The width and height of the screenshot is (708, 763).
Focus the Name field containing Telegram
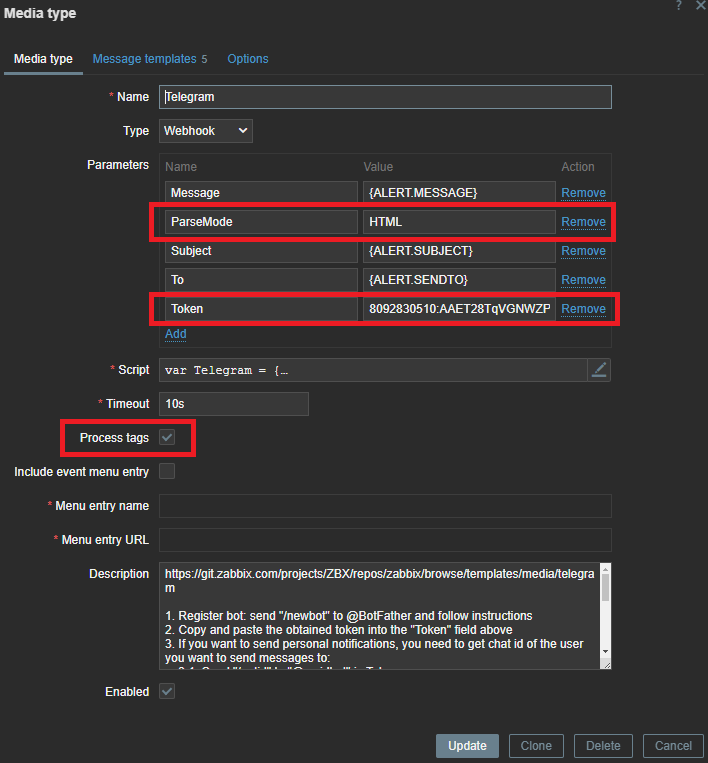click(x=385, y=97)
